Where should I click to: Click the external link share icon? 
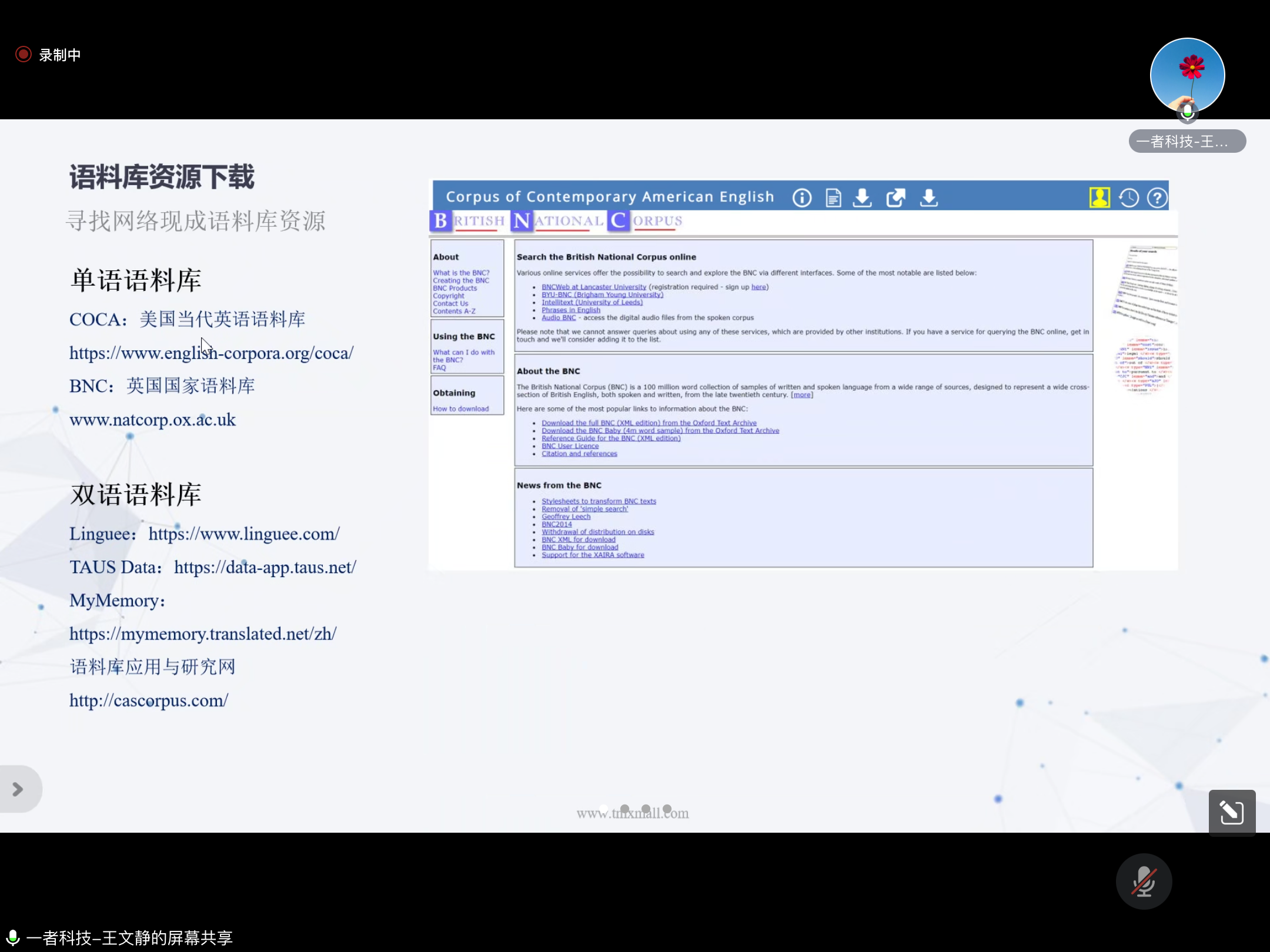point(895,198)
